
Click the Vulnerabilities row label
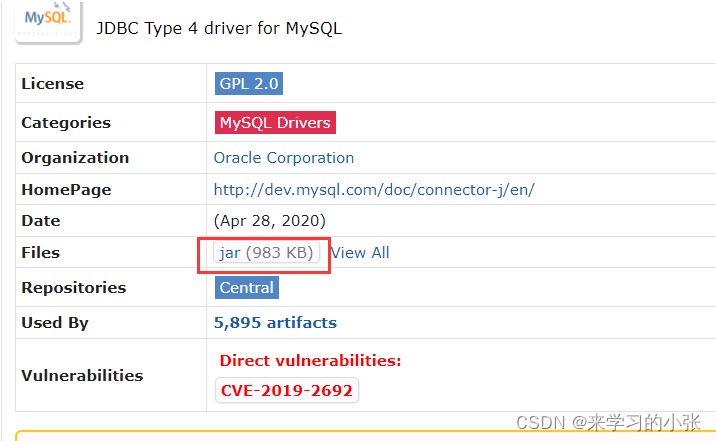pos(82,375)
